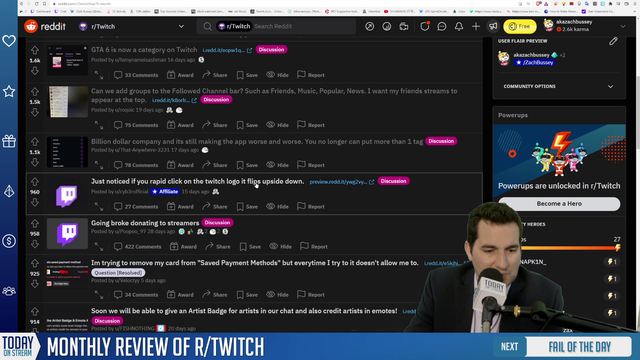Open 33 Comments on GTA 6 post

pyautogui.click(x=136, y=75)
